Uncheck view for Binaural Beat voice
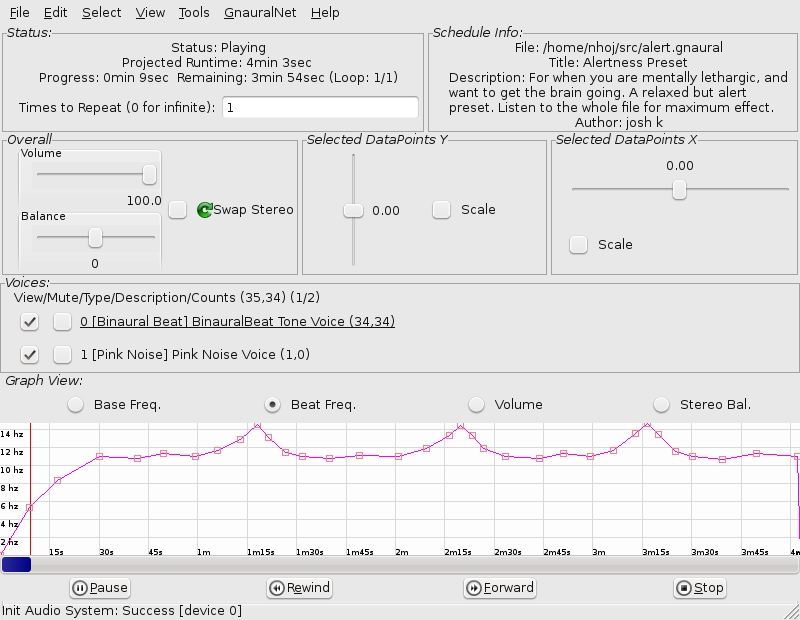Screen dimensions: 800x620 (30, 322)
